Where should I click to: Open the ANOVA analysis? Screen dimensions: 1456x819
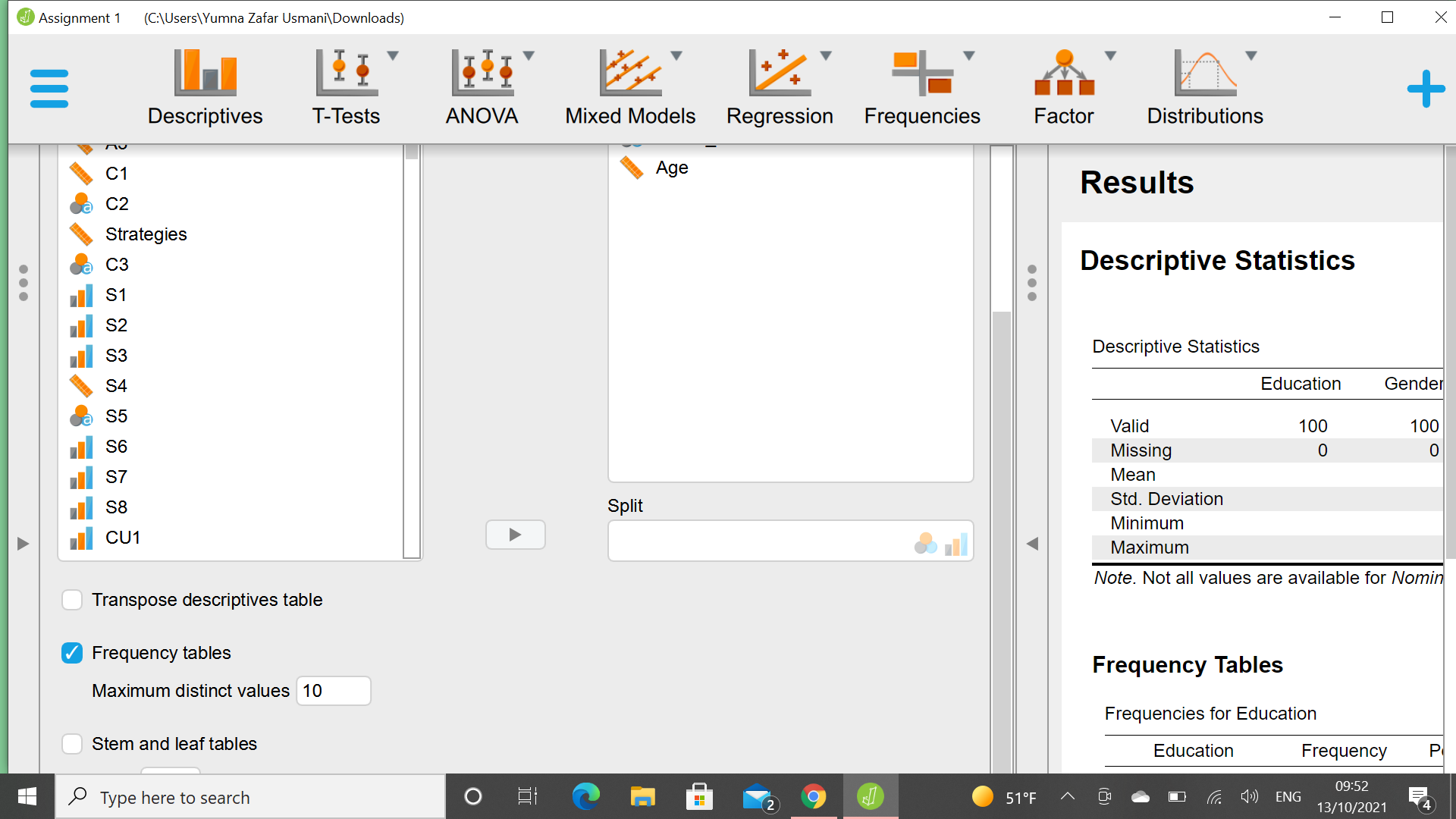pos(481,86)
